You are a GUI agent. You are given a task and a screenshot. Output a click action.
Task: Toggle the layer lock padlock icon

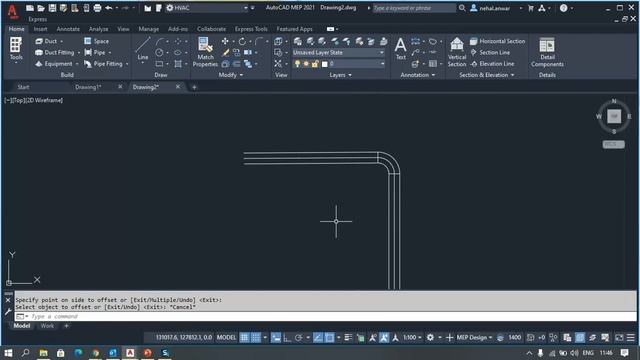click(315, 64)
